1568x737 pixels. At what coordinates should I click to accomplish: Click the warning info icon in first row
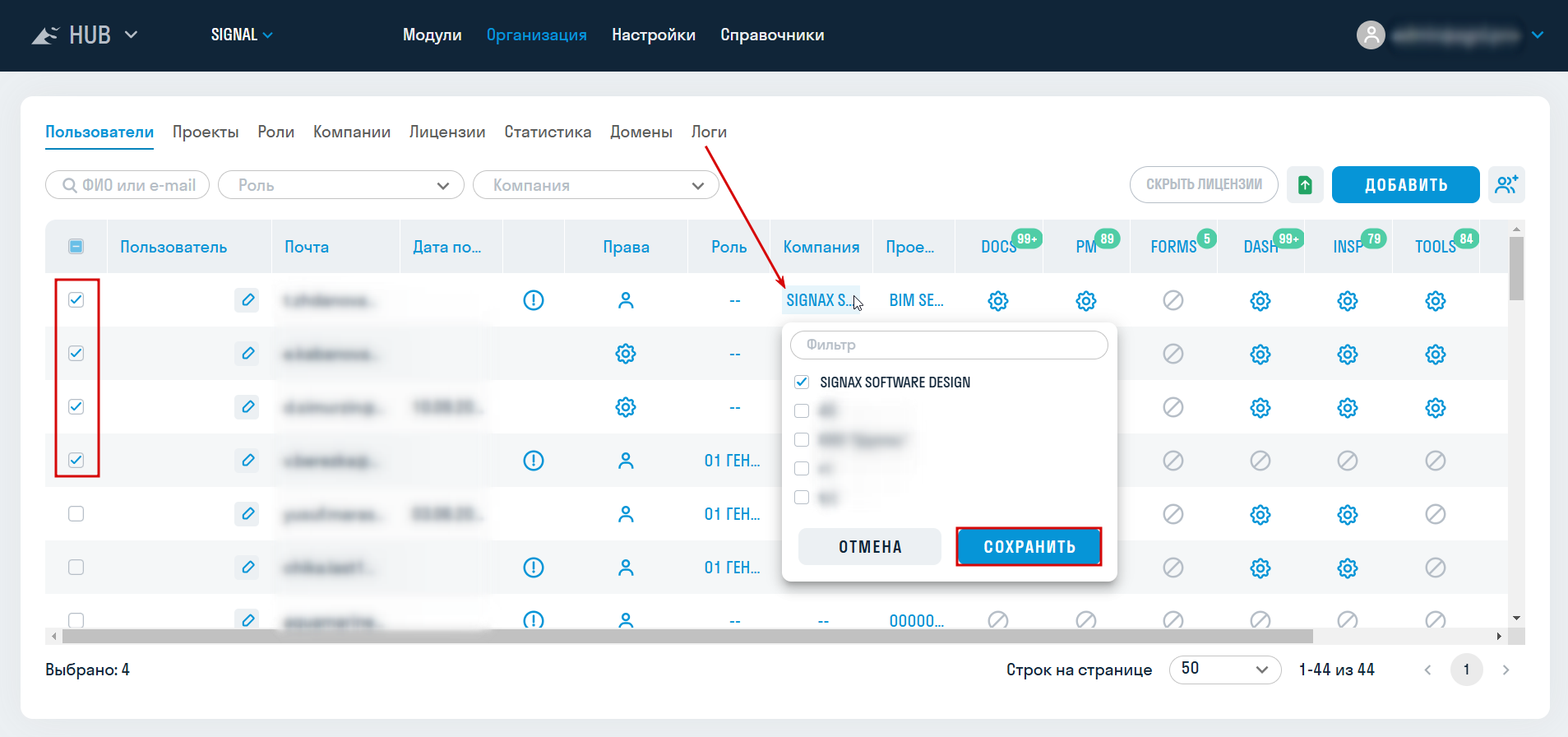click(x=534, y=300)
